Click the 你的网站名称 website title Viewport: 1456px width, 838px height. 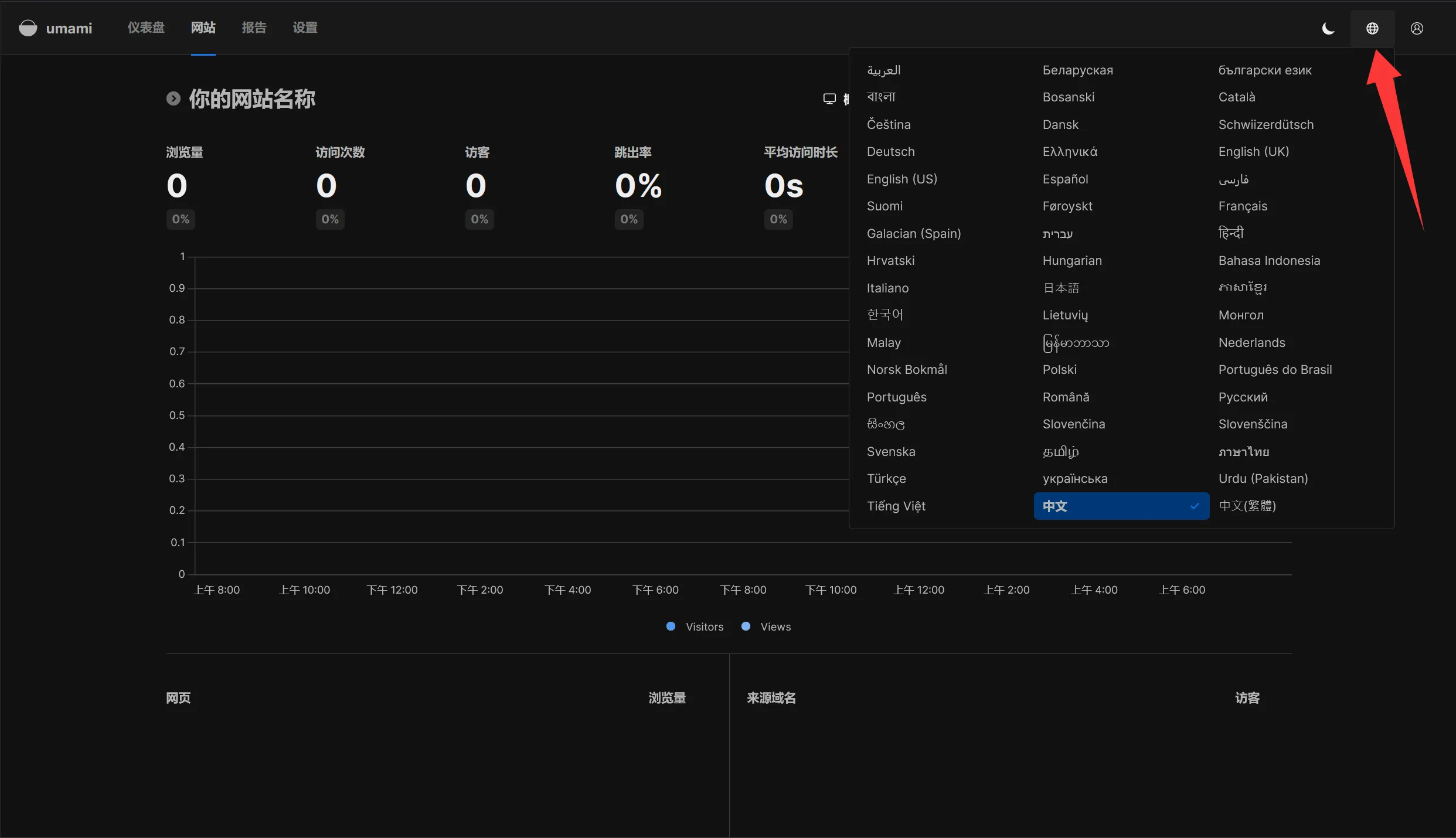(x=252, y=98)
